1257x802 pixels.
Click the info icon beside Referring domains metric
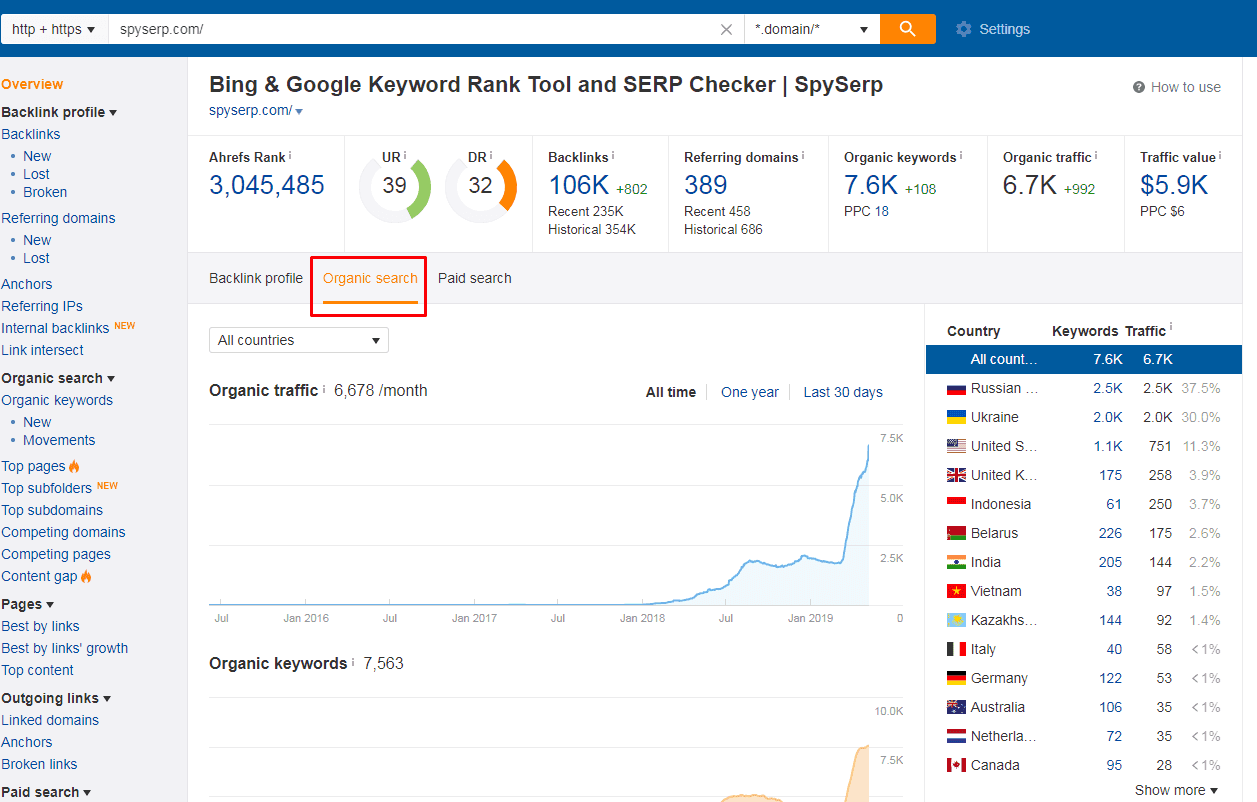pos(803,156)
